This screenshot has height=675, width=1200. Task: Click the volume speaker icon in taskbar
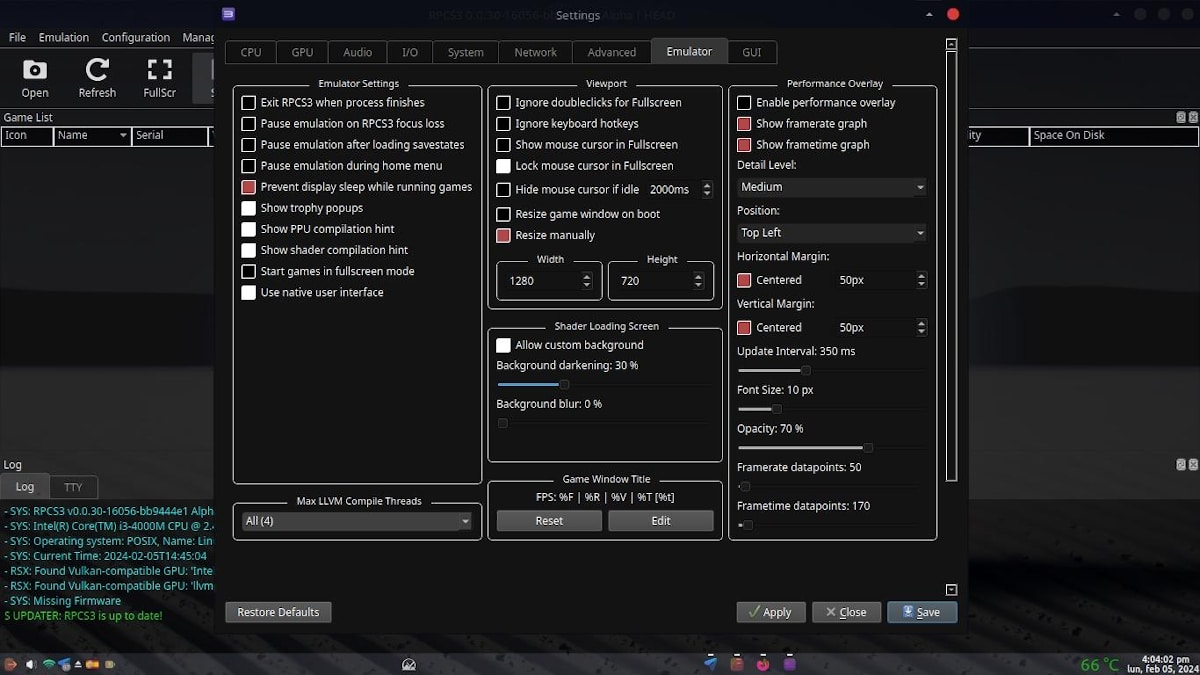[31, 664]
